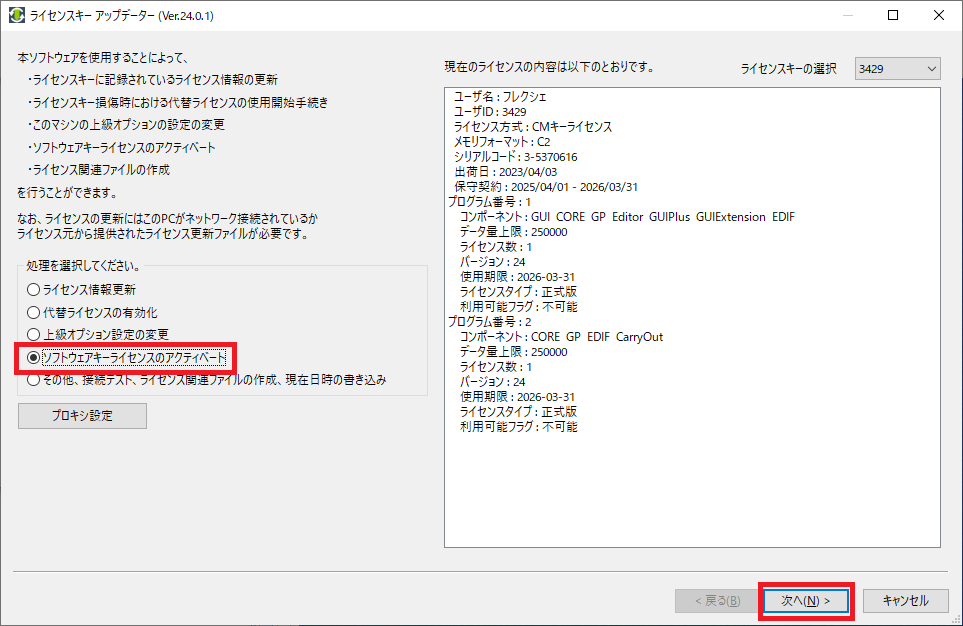Click the プログラム番号 : 2 entry

click(x=489, y=322)
